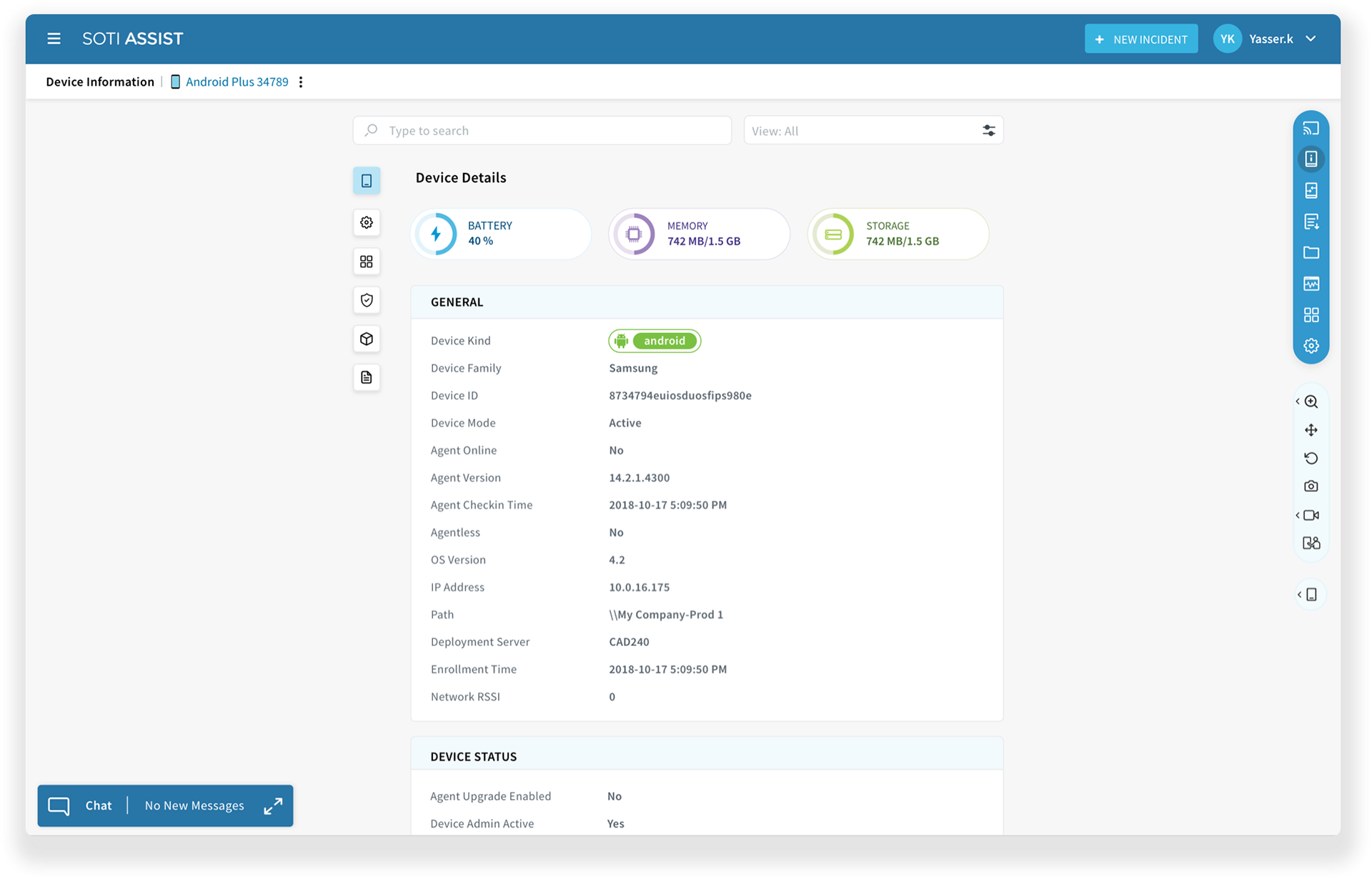Image resolution: width=1372 pixels, height=879 pixels.
Task: Select the cube package section icon
Action: click(367, 339)
